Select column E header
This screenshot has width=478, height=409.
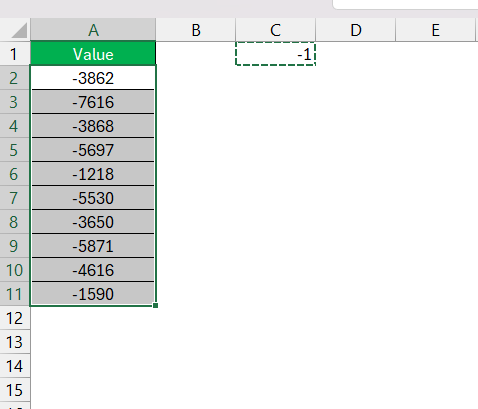point(435,30)
